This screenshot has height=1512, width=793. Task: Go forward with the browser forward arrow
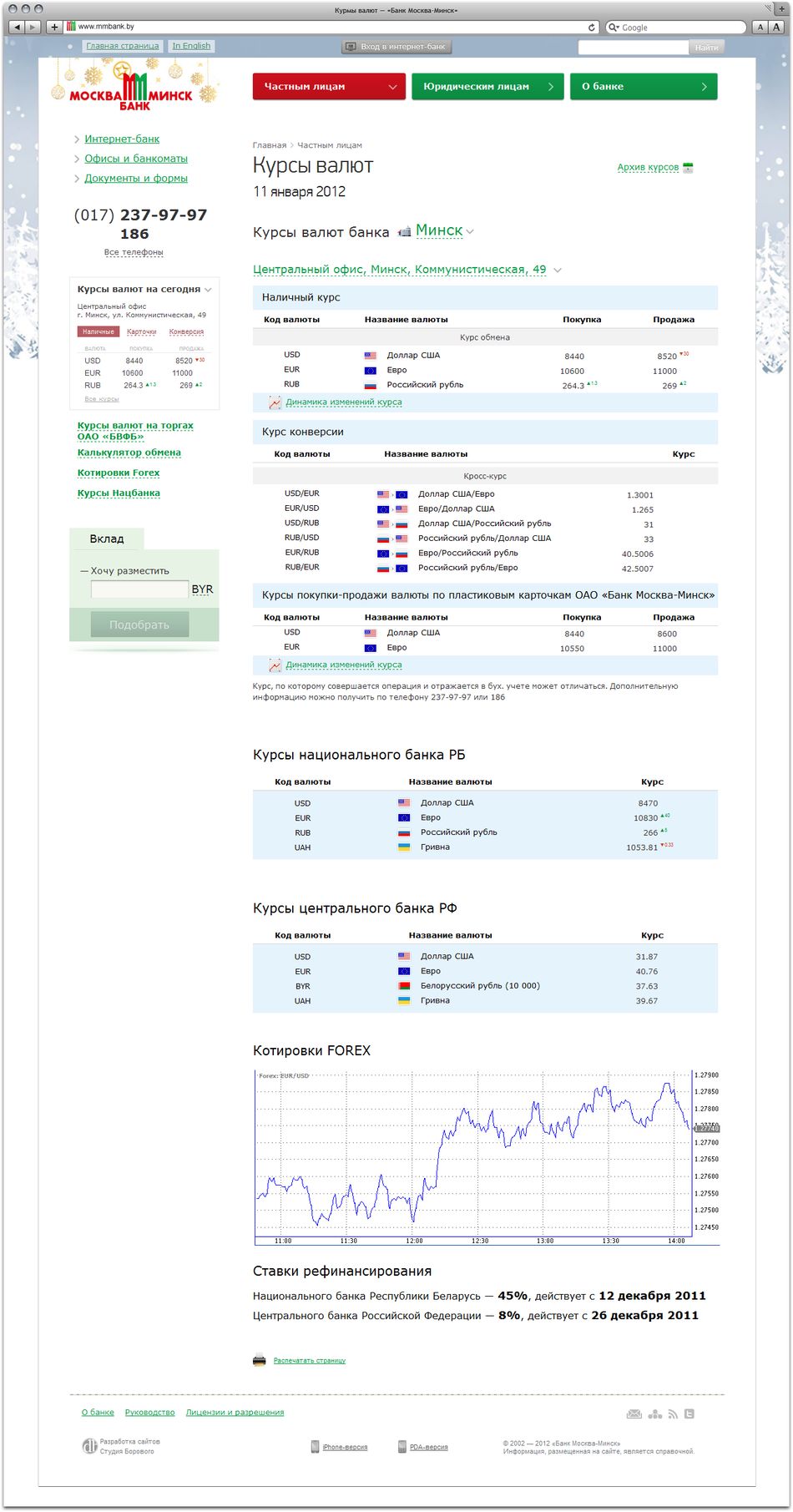click(x=33, y=27)
